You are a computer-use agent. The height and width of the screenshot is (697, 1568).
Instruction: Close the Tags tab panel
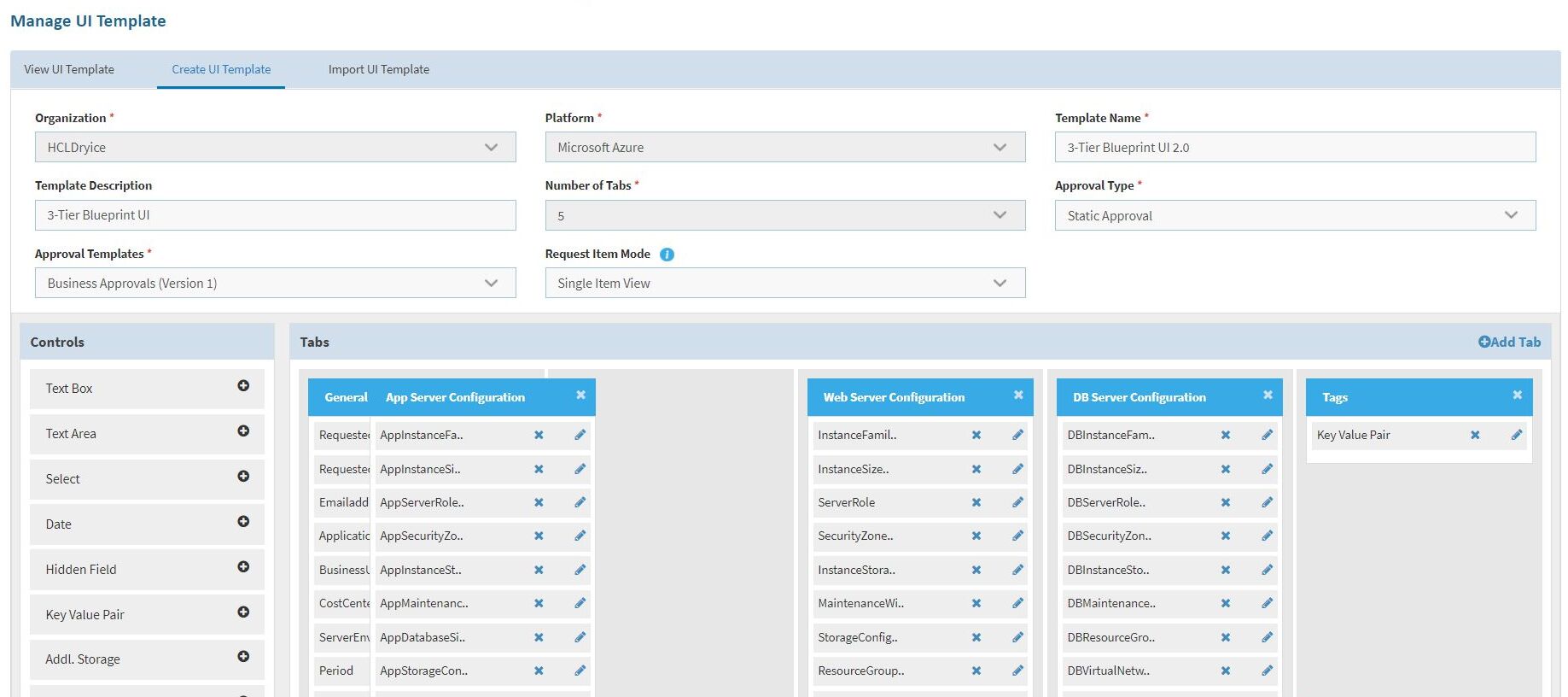click(x=1517, y=395)
